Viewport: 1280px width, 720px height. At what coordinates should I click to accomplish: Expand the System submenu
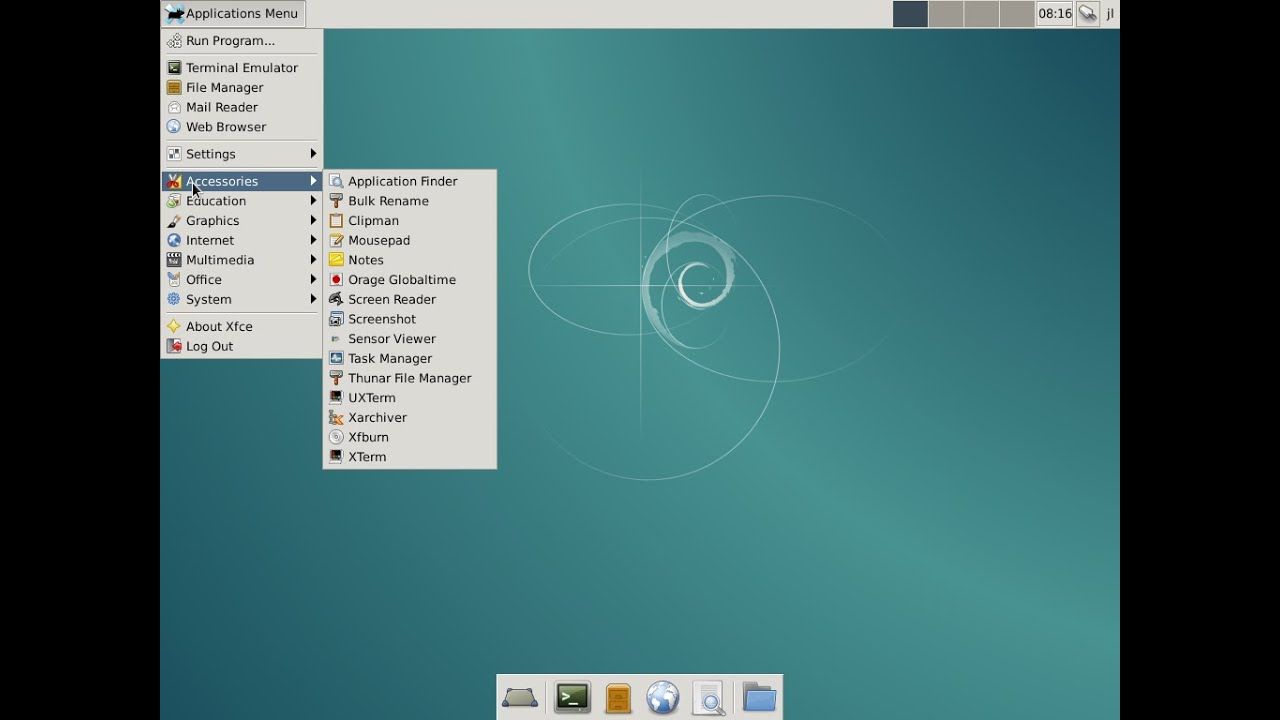point(242,299)
